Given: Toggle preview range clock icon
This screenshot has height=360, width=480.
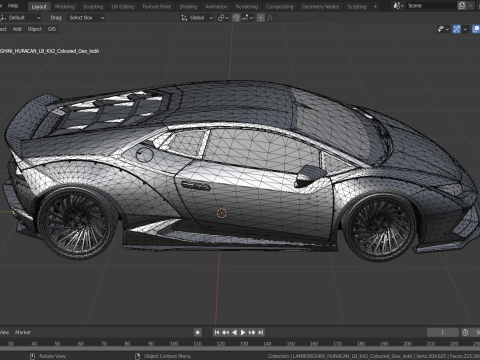Looking at the screenshot, I should 465,332.
